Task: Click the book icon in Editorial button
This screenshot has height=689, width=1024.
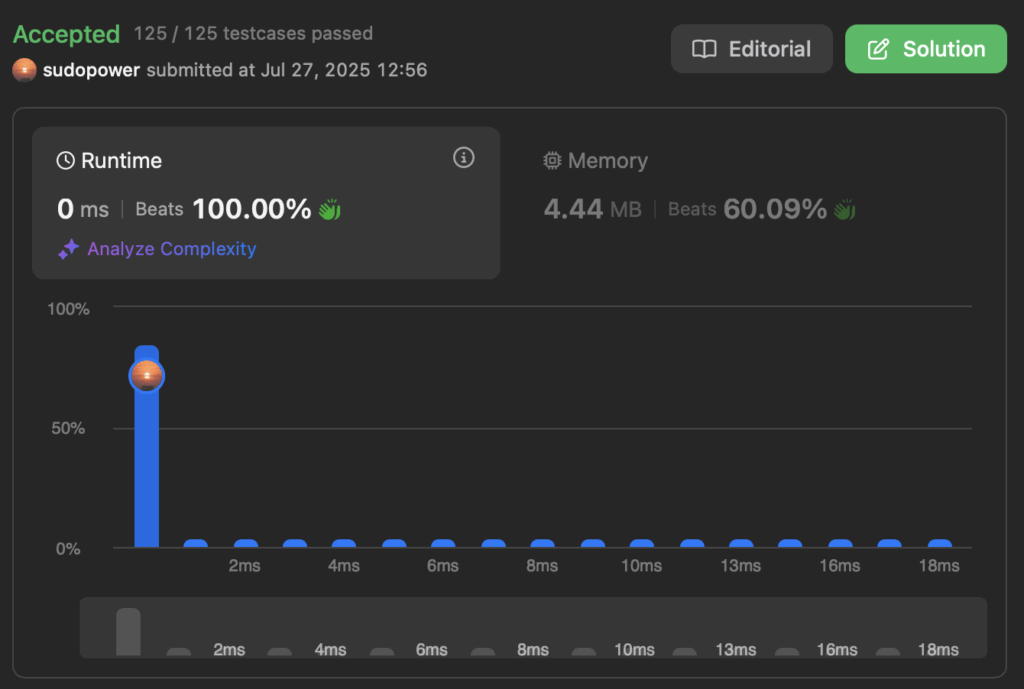Action: [704, 49]
